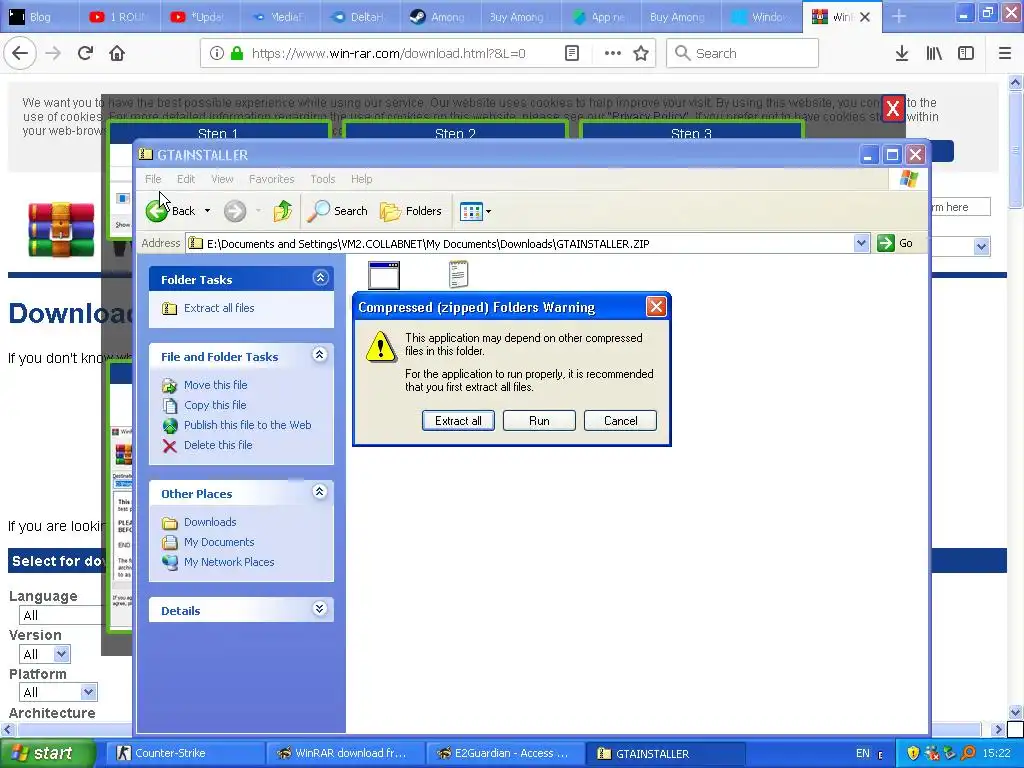1024x768 pixels.
Task: Expand the Details panel
Action: point(319,609)
